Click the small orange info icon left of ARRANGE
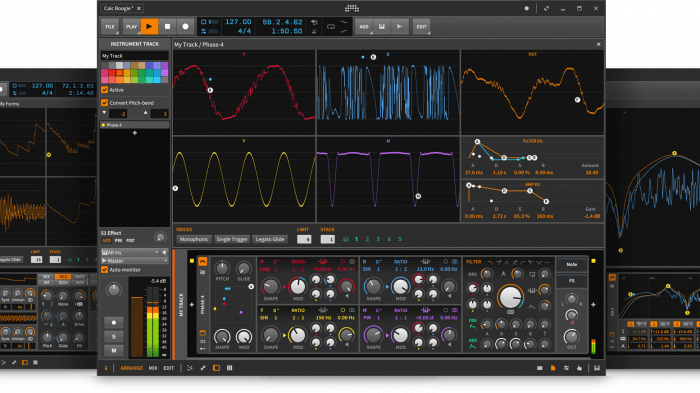Screen dimensions: 700x393 click(x=106, y=368)
